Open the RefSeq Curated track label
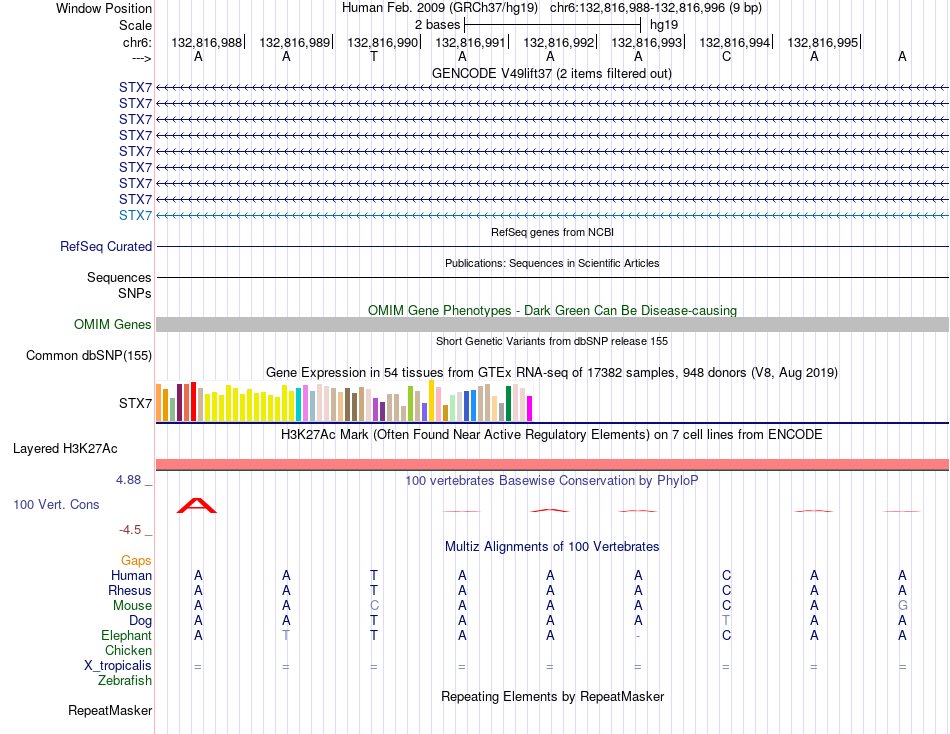The width and height of the screenshot is (950, 734). click(x=106, y=247)
